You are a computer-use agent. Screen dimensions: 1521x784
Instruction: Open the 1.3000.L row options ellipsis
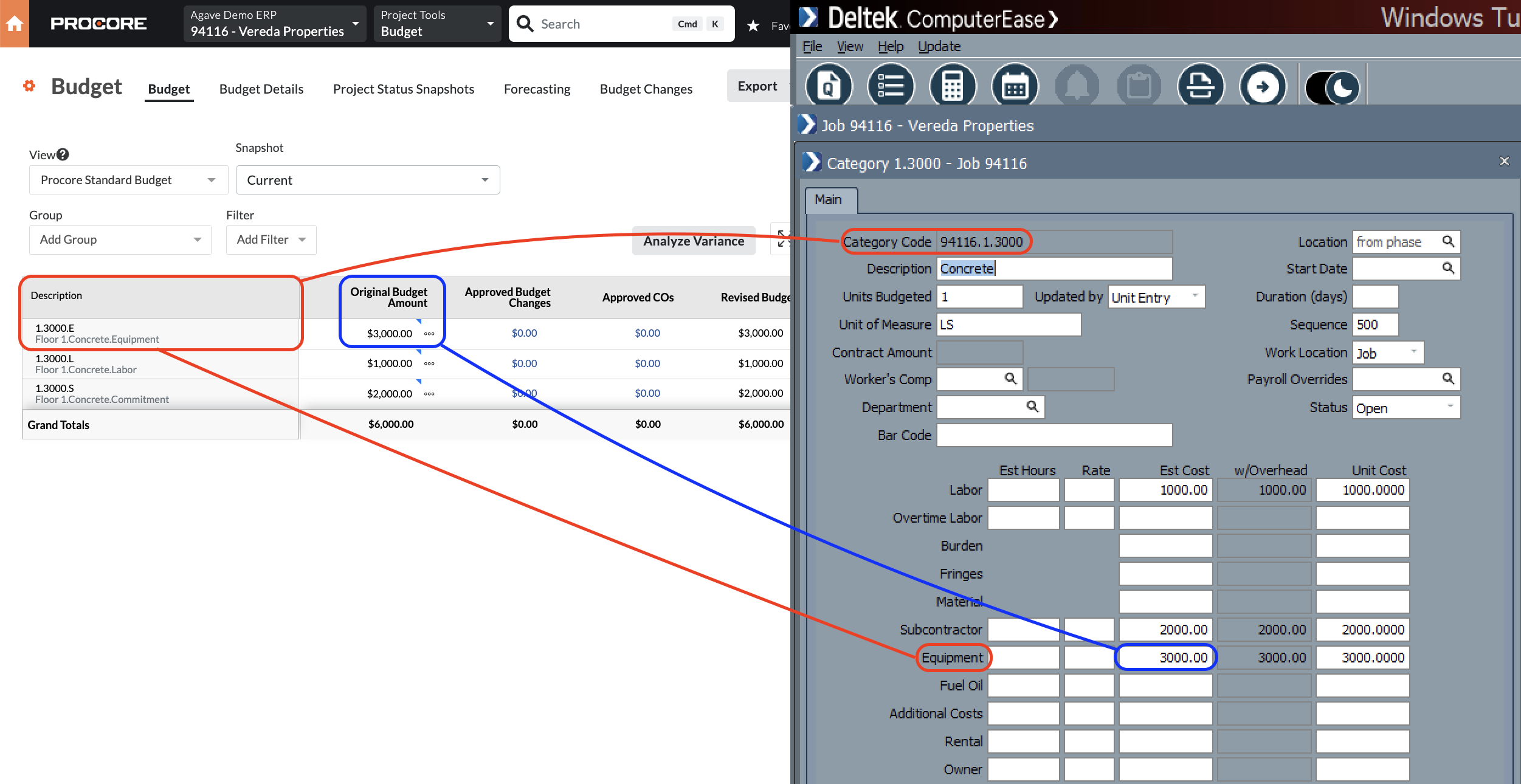point(429,363)
